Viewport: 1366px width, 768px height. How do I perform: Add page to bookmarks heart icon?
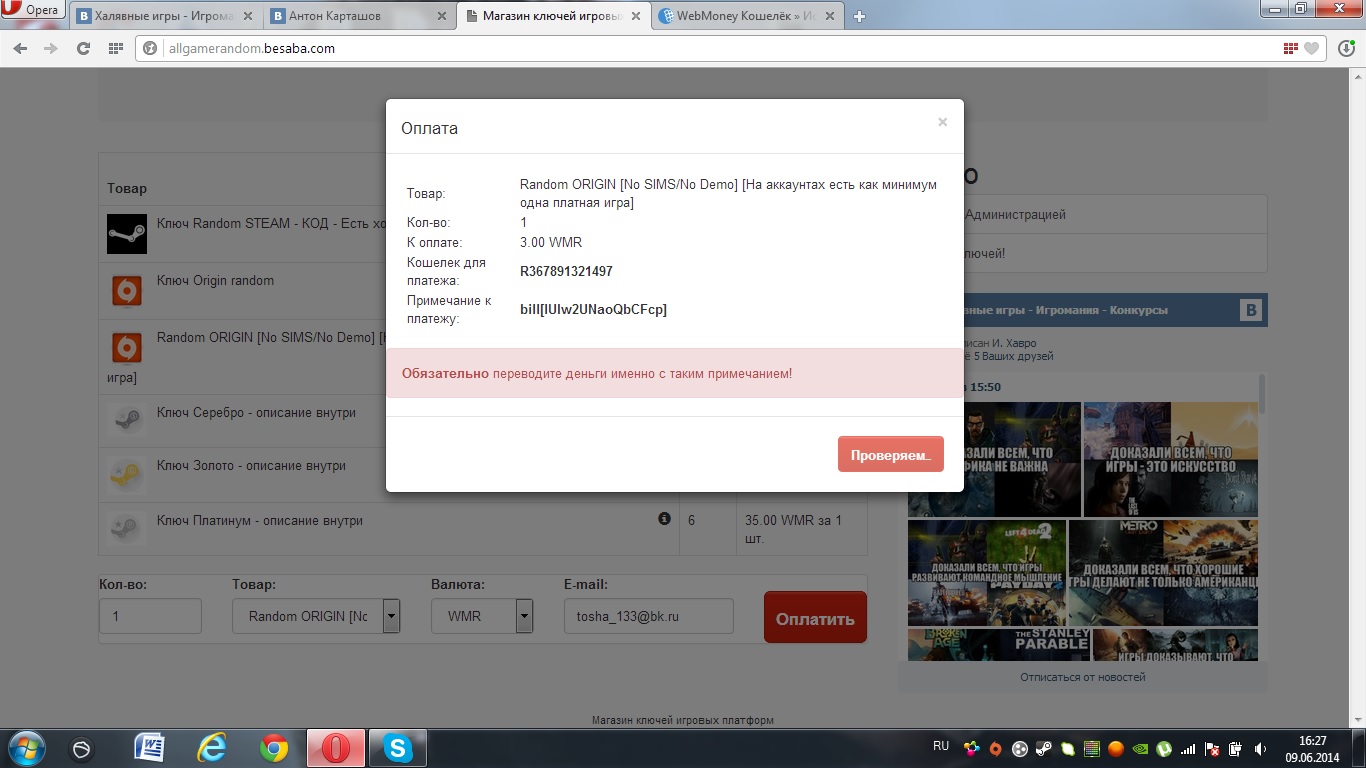(x=1311, y=48)
